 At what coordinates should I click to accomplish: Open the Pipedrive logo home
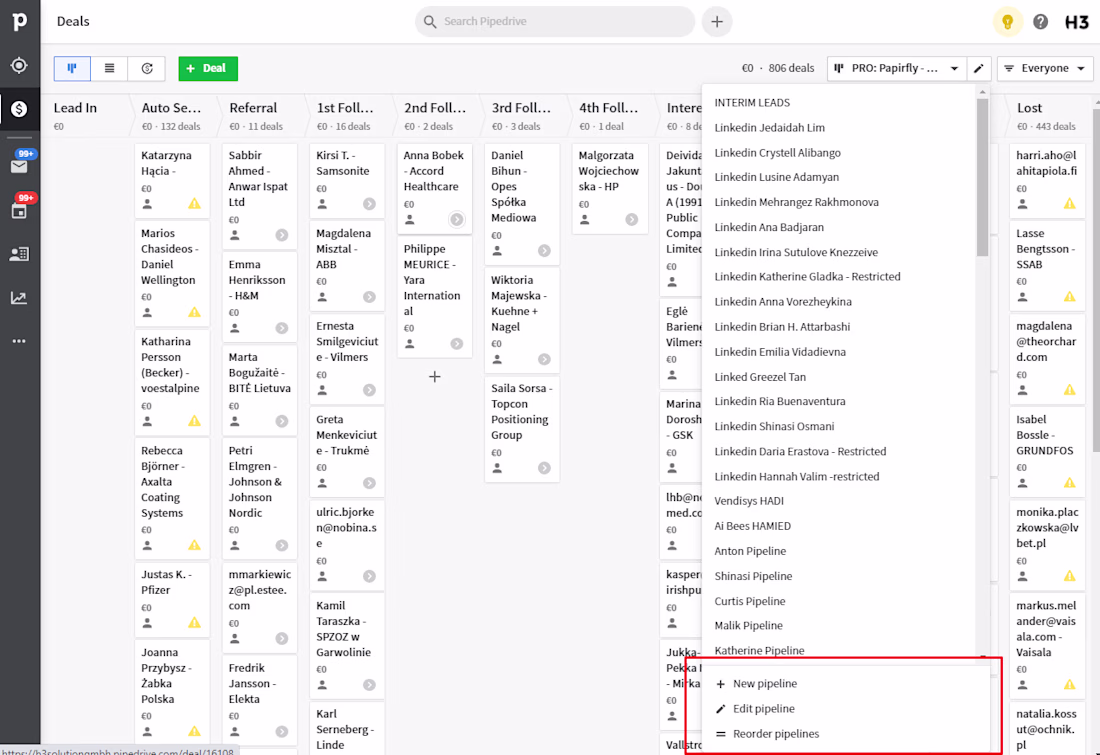[x=20, y=21]
